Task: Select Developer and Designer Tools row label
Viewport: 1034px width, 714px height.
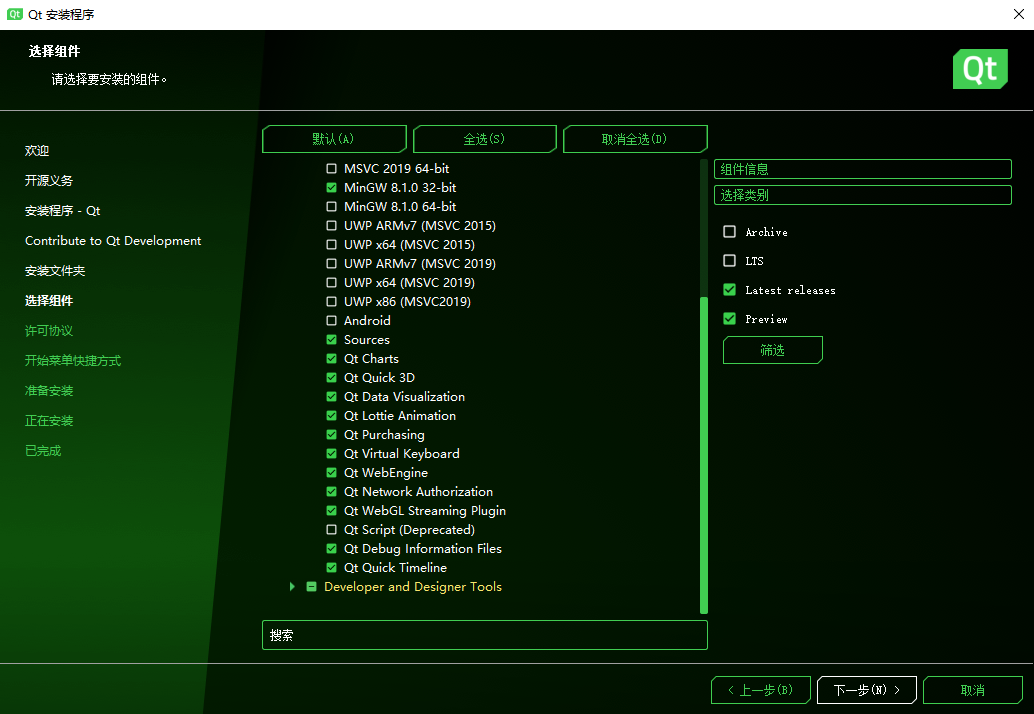Action: pyautogui.click(x=413, y=587)
